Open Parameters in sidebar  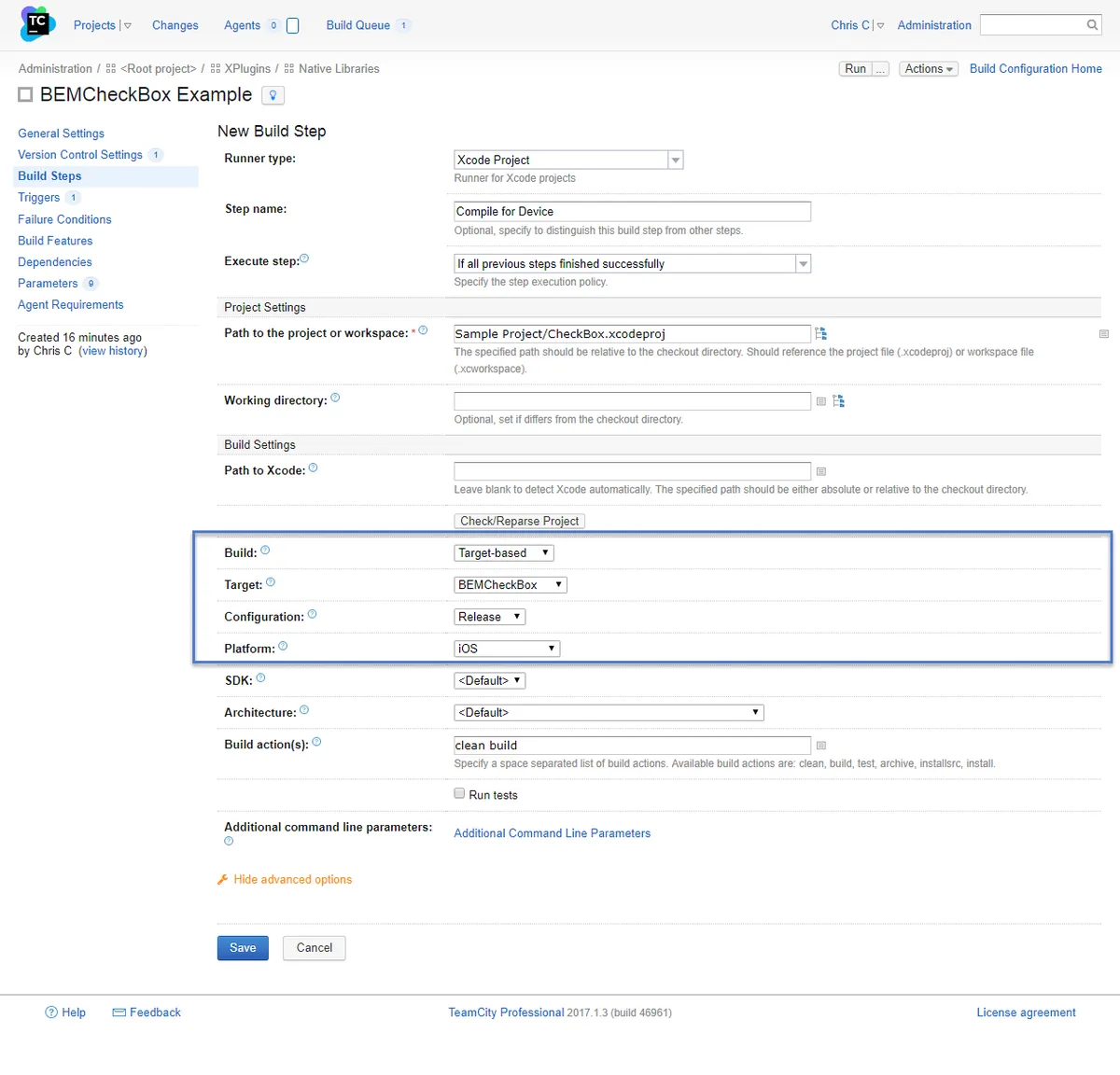pyautogui.click(x=48, y=284)
